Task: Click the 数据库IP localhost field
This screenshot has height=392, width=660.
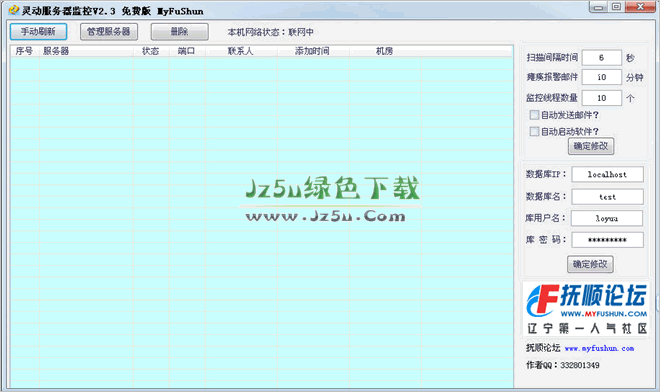Action: 607,174
